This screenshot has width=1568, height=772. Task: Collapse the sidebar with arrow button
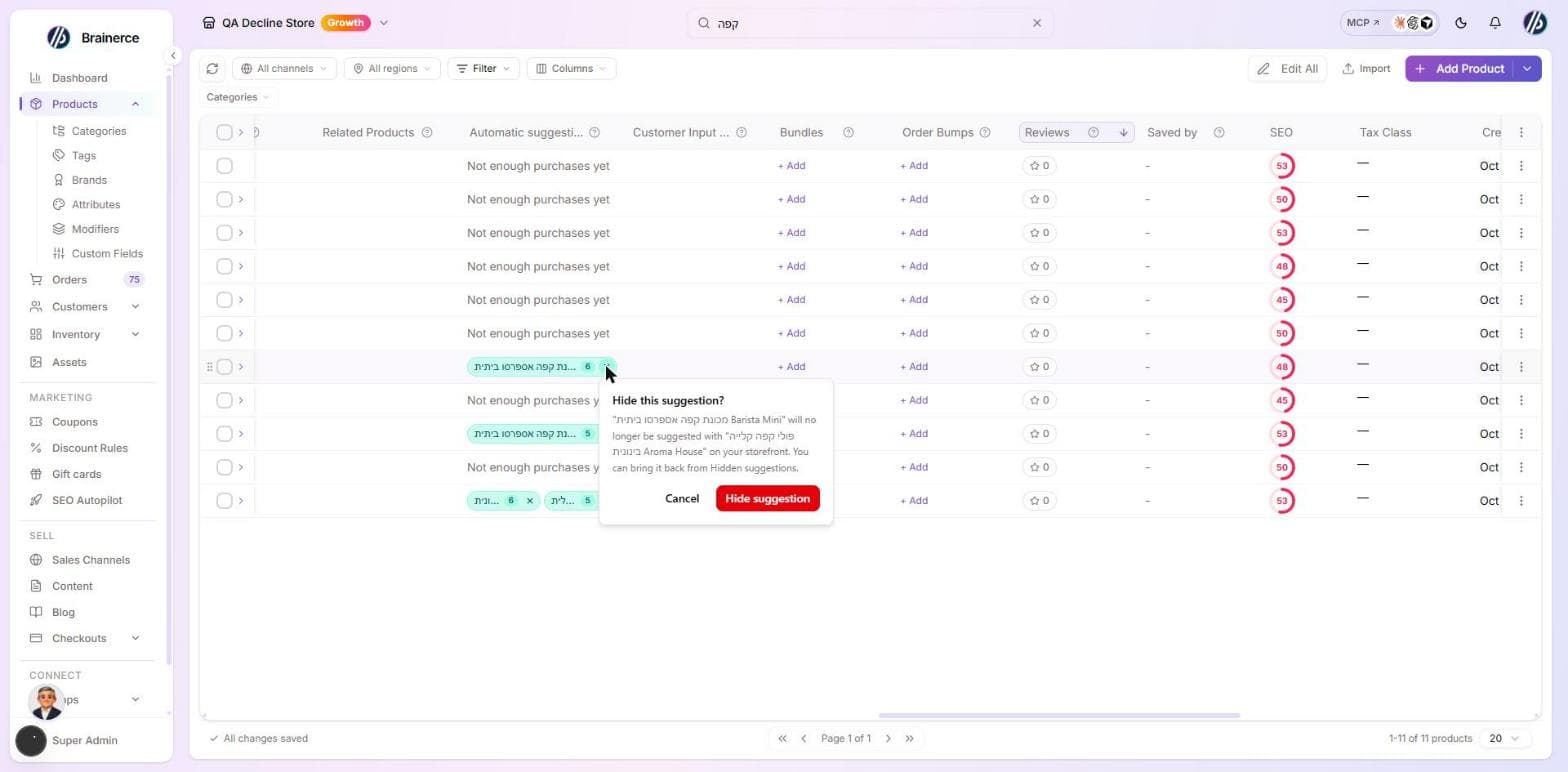coord(173,56)
